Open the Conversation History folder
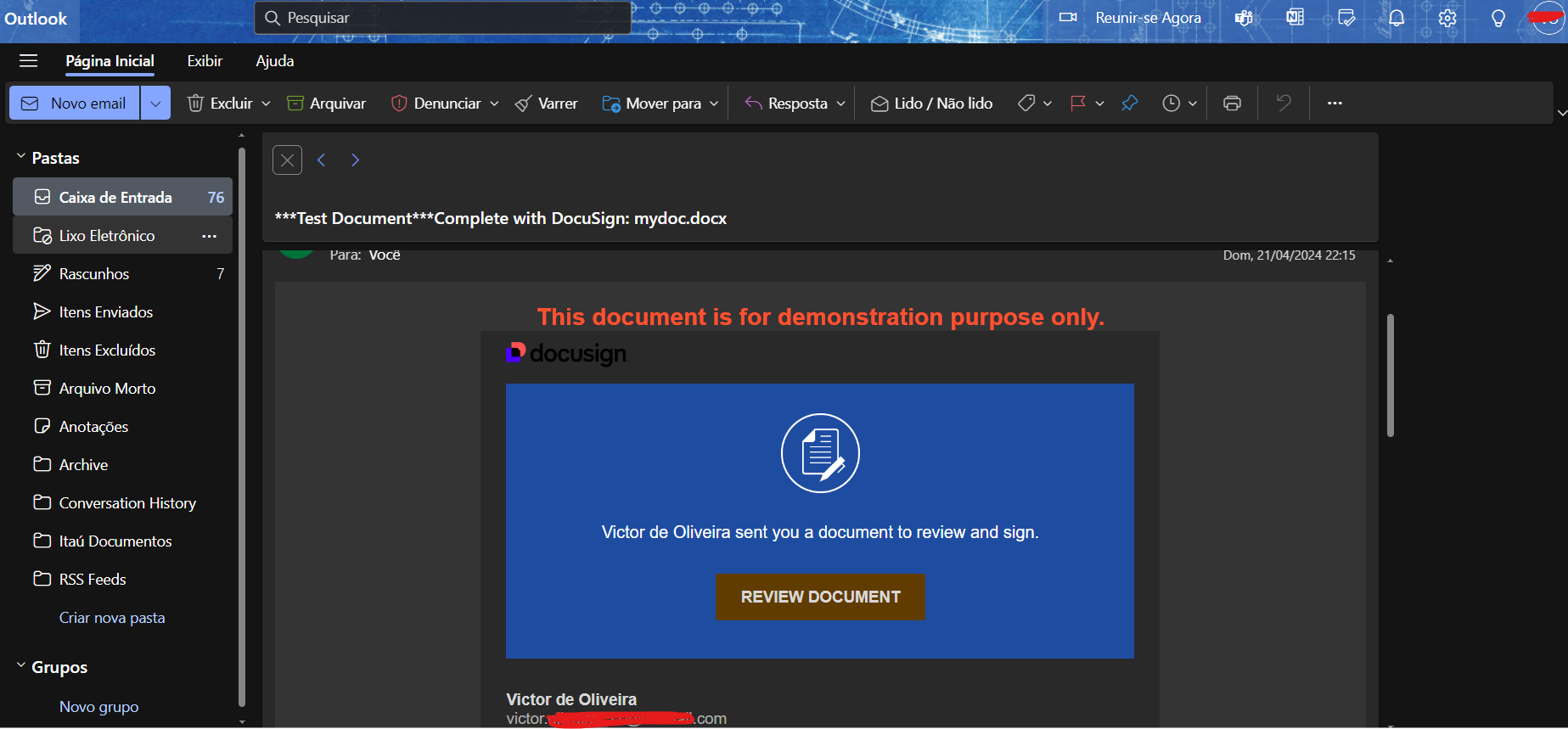1568x729 pixels. coord(122,502)
